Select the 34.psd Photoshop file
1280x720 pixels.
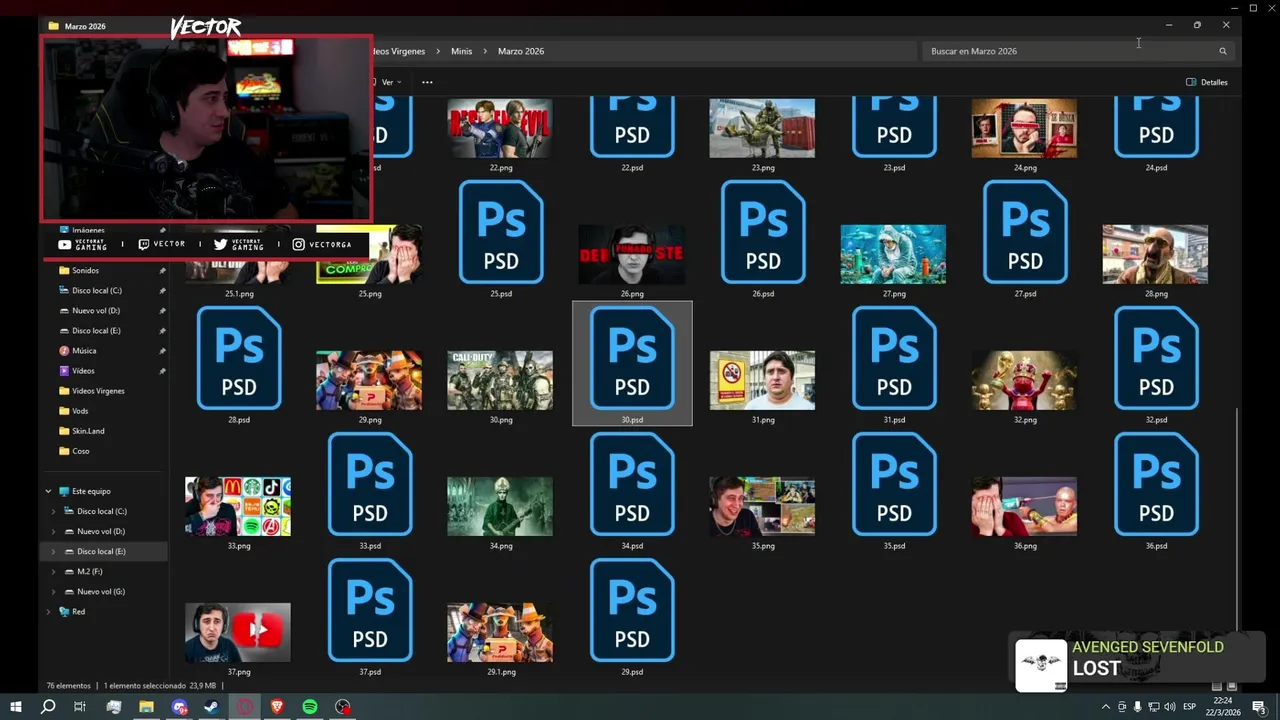click(632, 484)
